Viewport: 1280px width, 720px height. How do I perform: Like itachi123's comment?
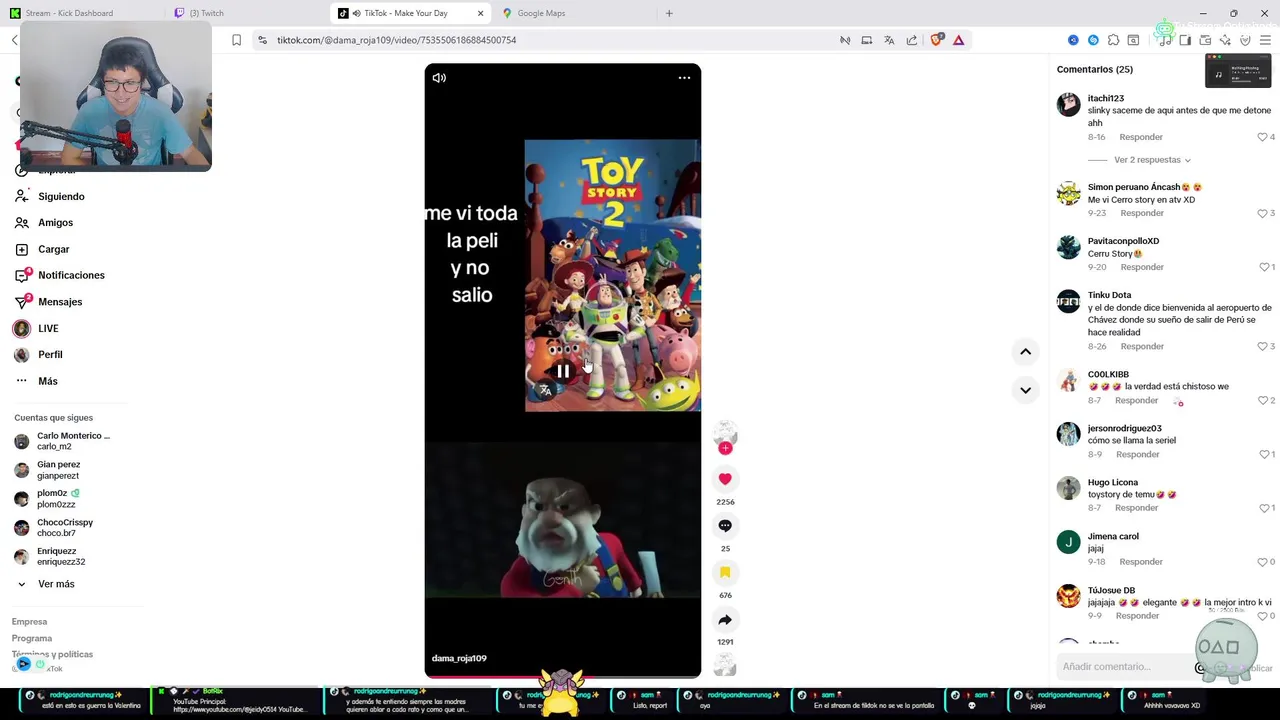(1262, 137)
